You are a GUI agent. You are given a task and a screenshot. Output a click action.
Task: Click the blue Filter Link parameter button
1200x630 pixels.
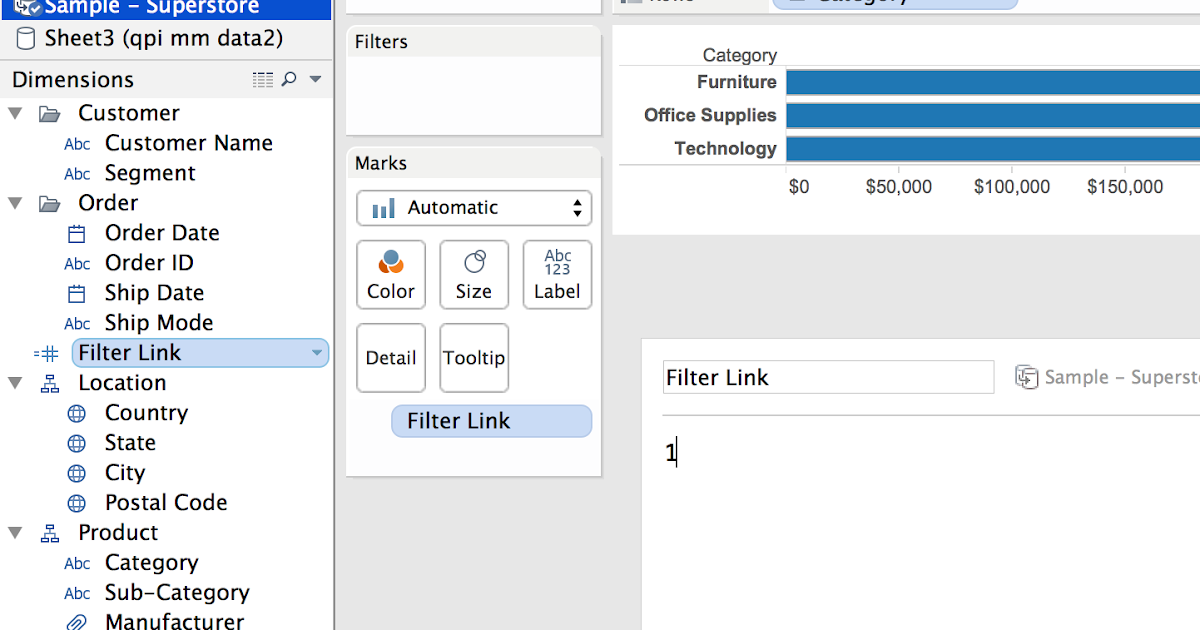coord(491,420)
